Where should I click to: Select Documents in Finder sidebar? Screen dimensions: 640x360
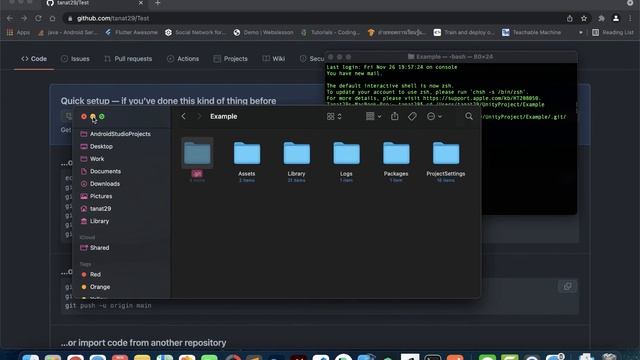pyautogui.click(x=101, y=171)
